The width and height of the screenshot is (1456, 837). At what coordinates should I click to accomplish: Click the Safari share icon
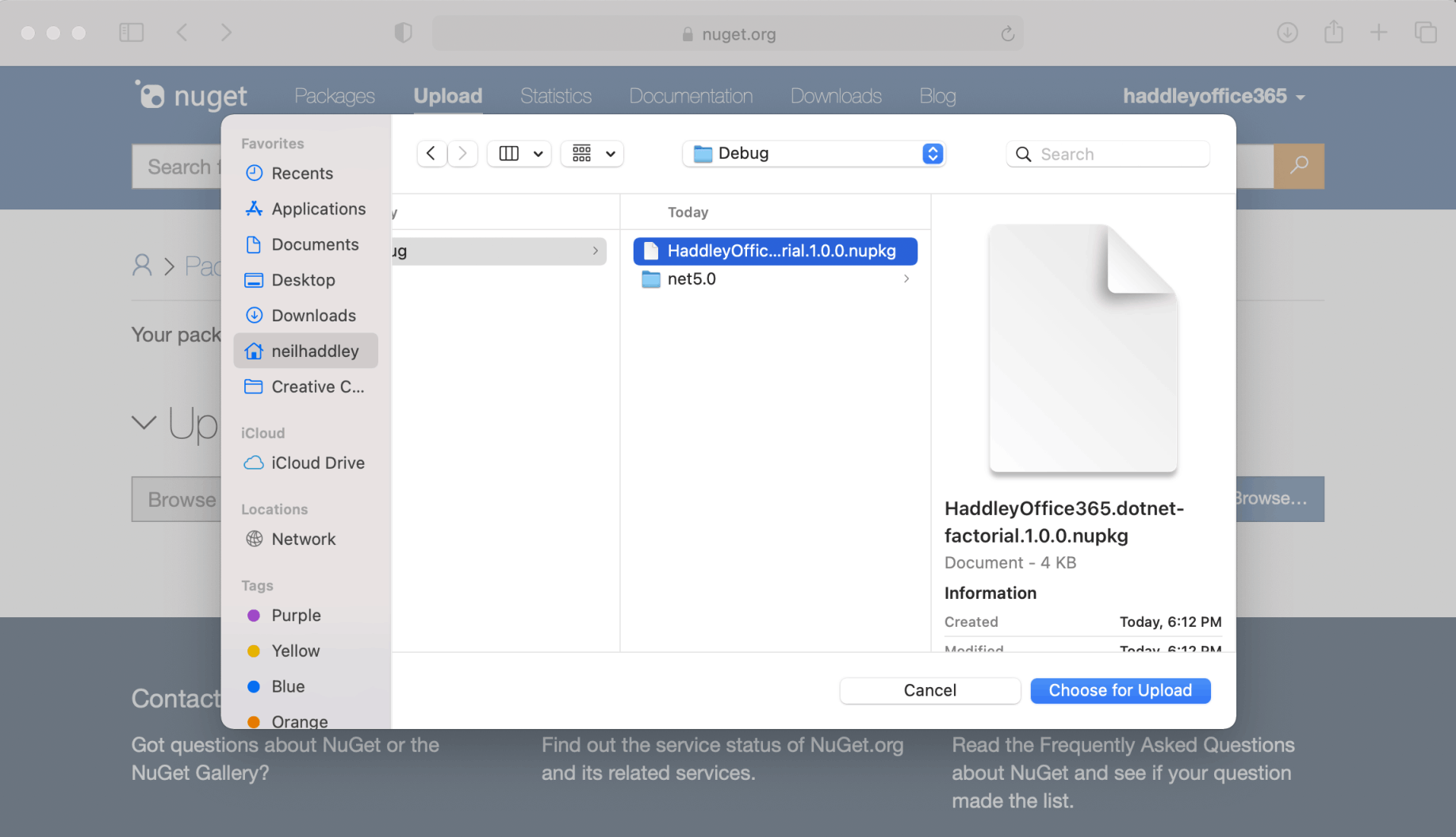coord(1334,32)
